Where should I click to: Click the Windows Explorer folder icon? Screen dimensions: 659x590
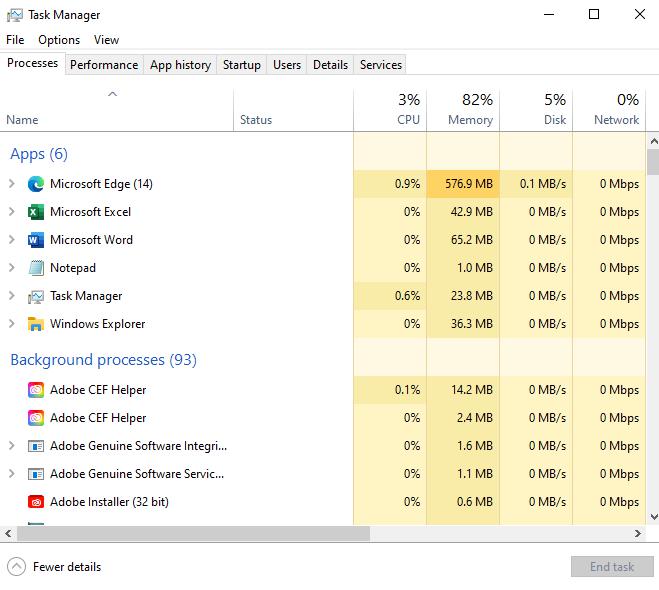(x=36, y=324)
